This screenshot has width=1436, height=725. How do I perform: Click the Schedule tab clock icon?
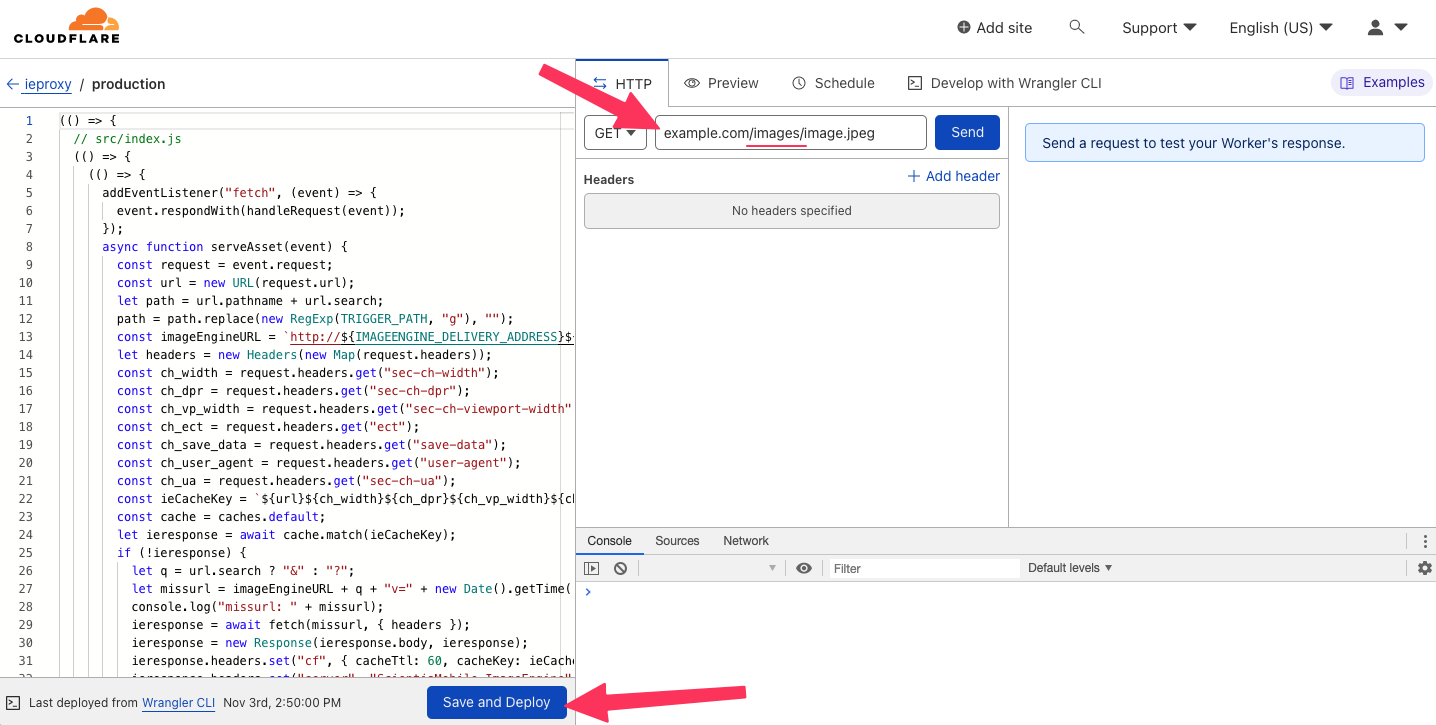[x=799, y=83]
